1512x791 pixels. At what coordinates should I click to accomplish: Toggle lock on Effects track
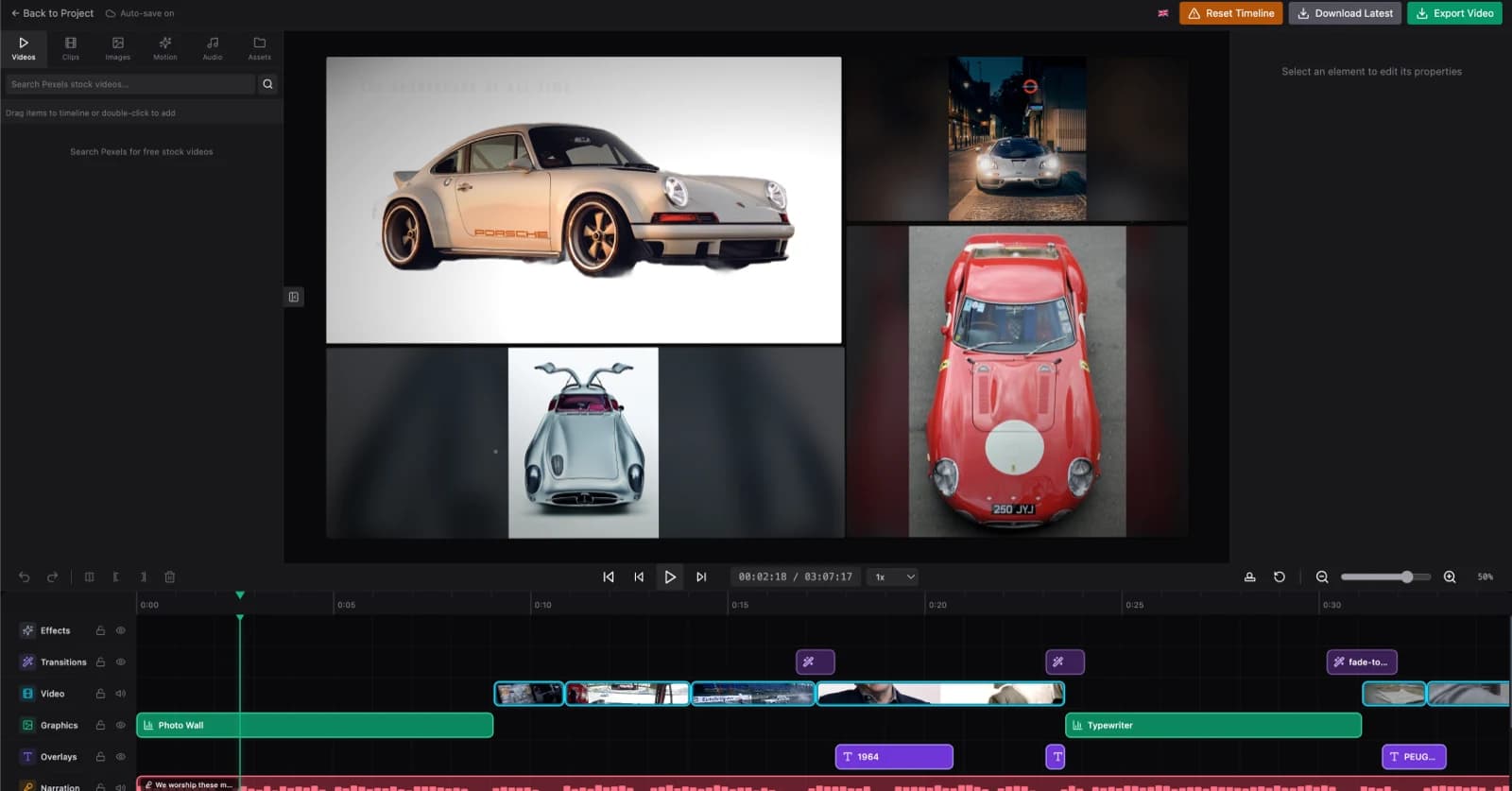[100, 630]
